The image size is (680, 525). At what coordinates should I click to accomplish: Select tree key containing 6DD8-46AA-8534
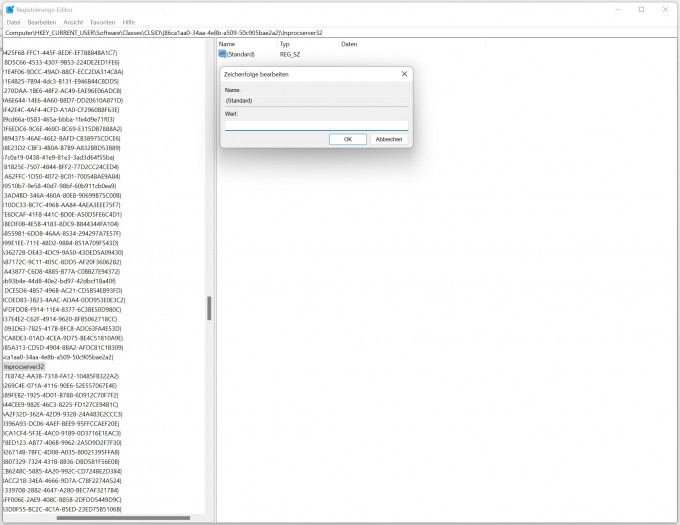point(62,234)
